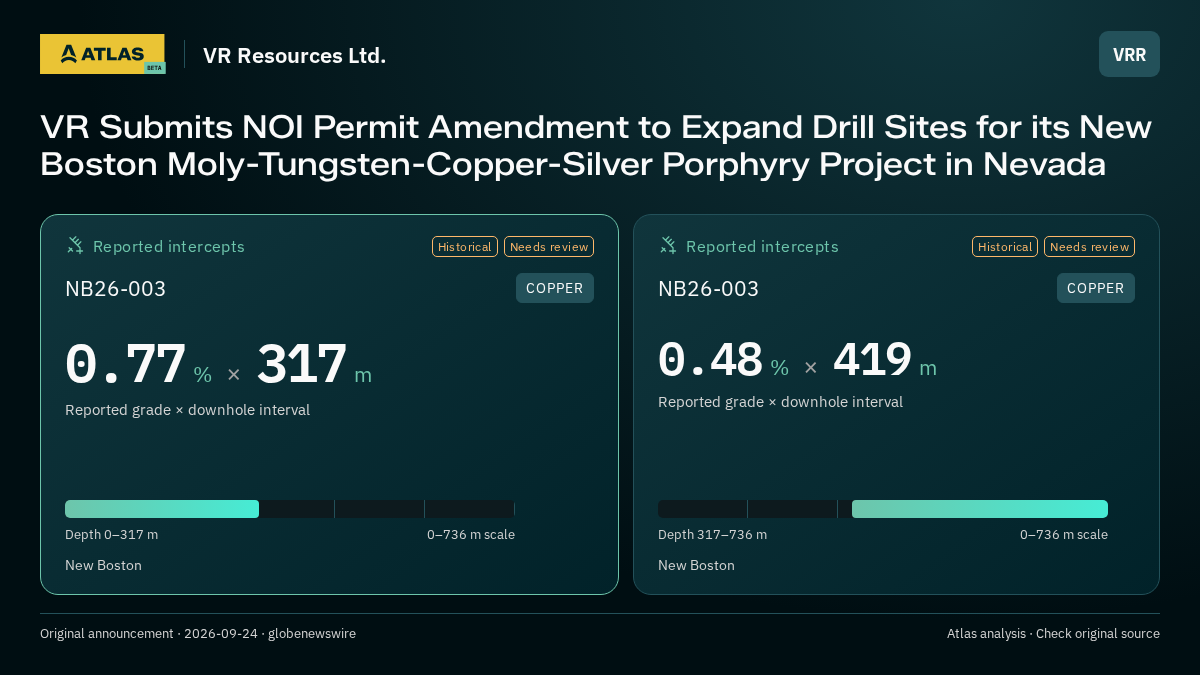Click Historical tag on the 317 m card
Screen dimensions: 1200x675
(x=465, y=247)
